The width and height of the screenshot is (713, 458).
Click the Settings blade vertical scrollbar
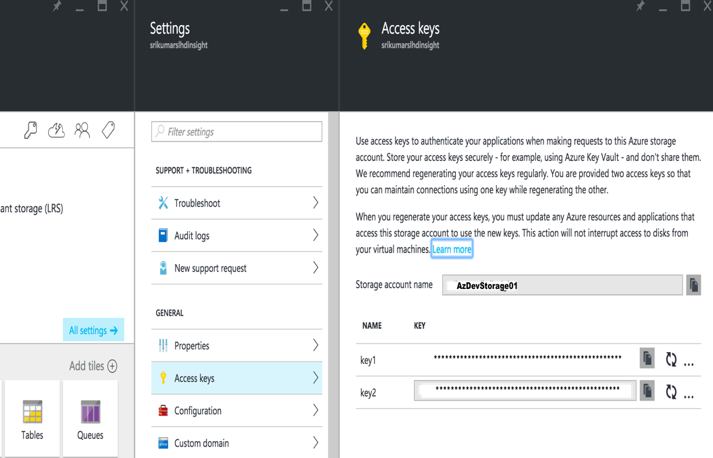(334, 285)
